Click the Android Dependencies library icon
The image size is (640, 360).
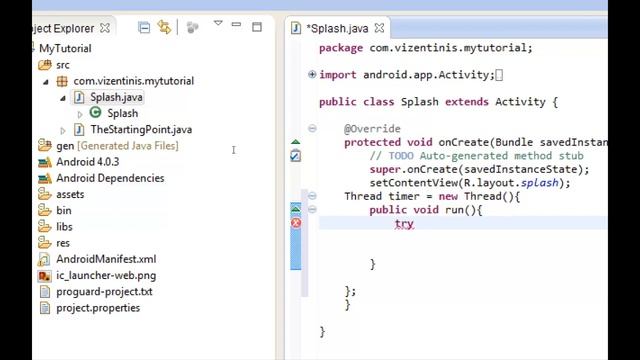click(x=45, y=178)
